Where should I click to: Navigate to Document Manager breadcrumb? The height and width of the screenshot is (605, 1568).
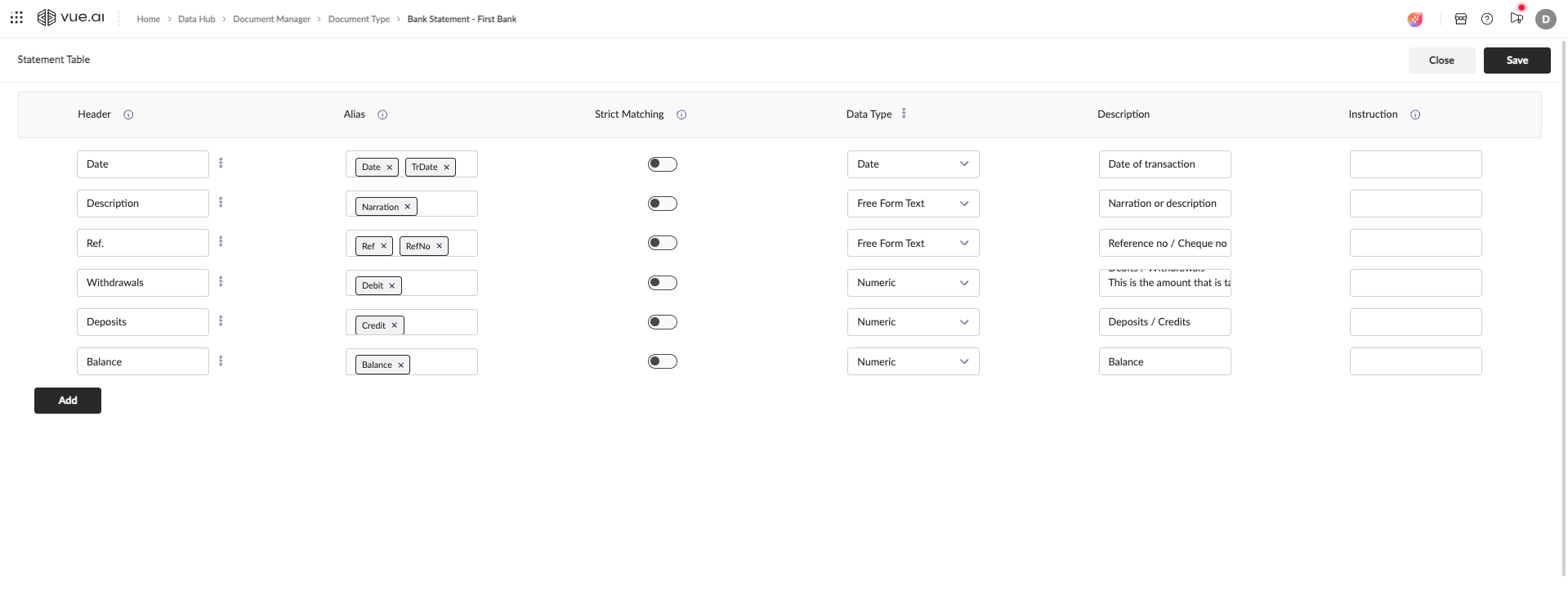point(271,19)
